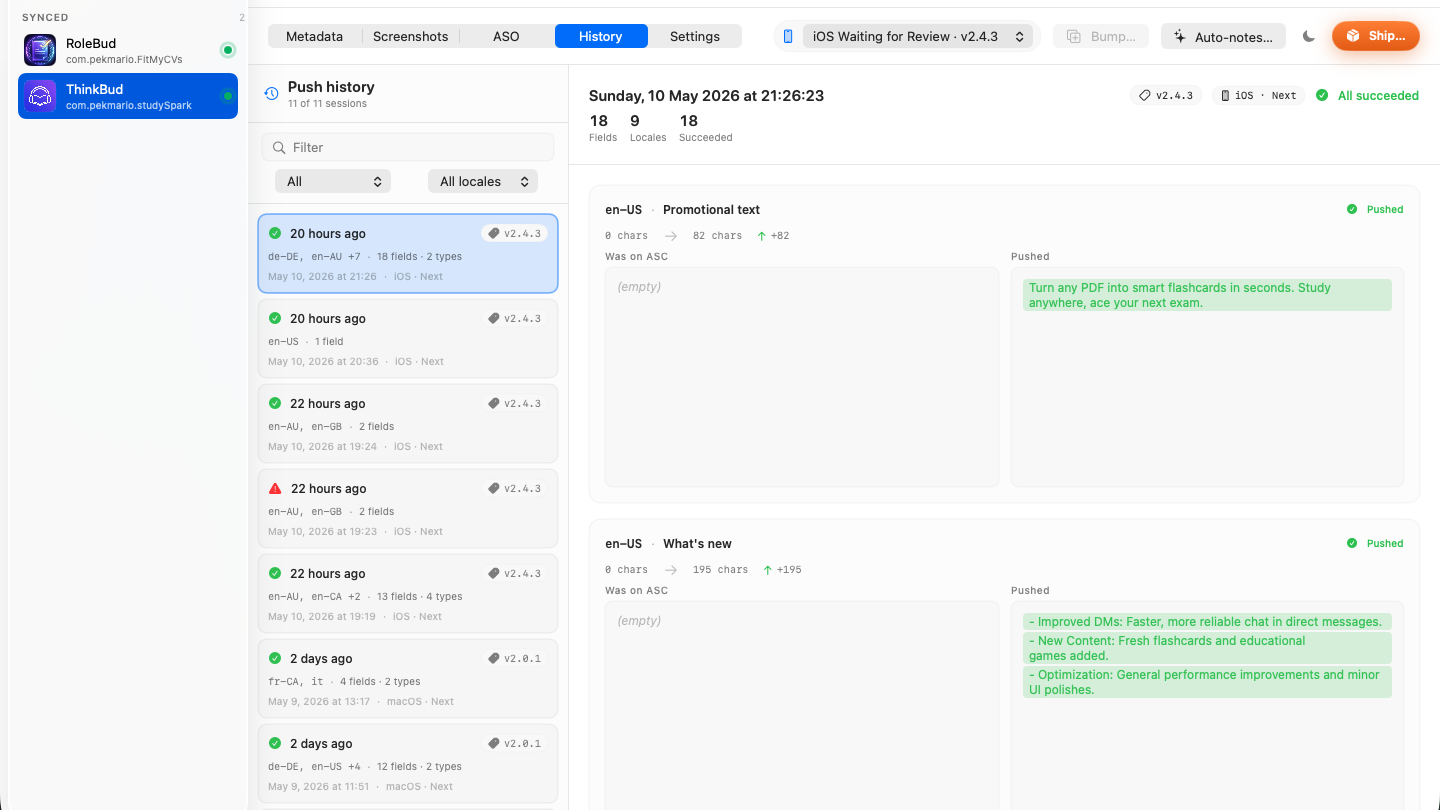Click ThinkBud green sync status dot

[x=227, y=96]
